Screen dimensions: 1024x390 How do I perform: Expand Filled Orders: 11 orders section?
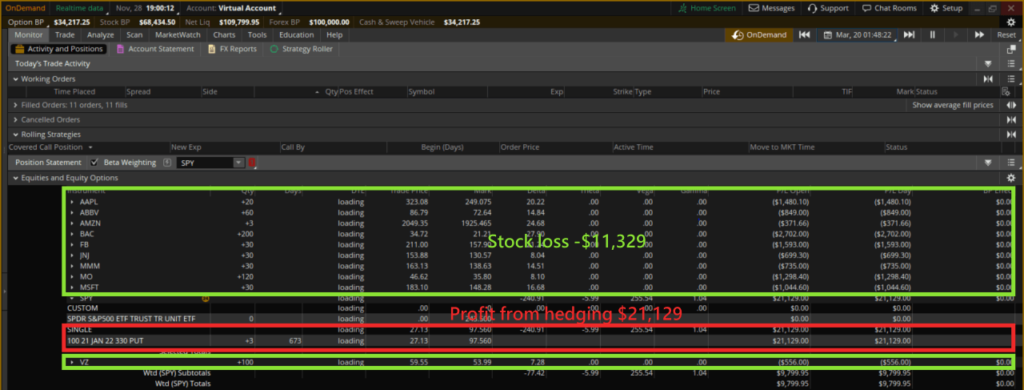click(x=16, y=105)
